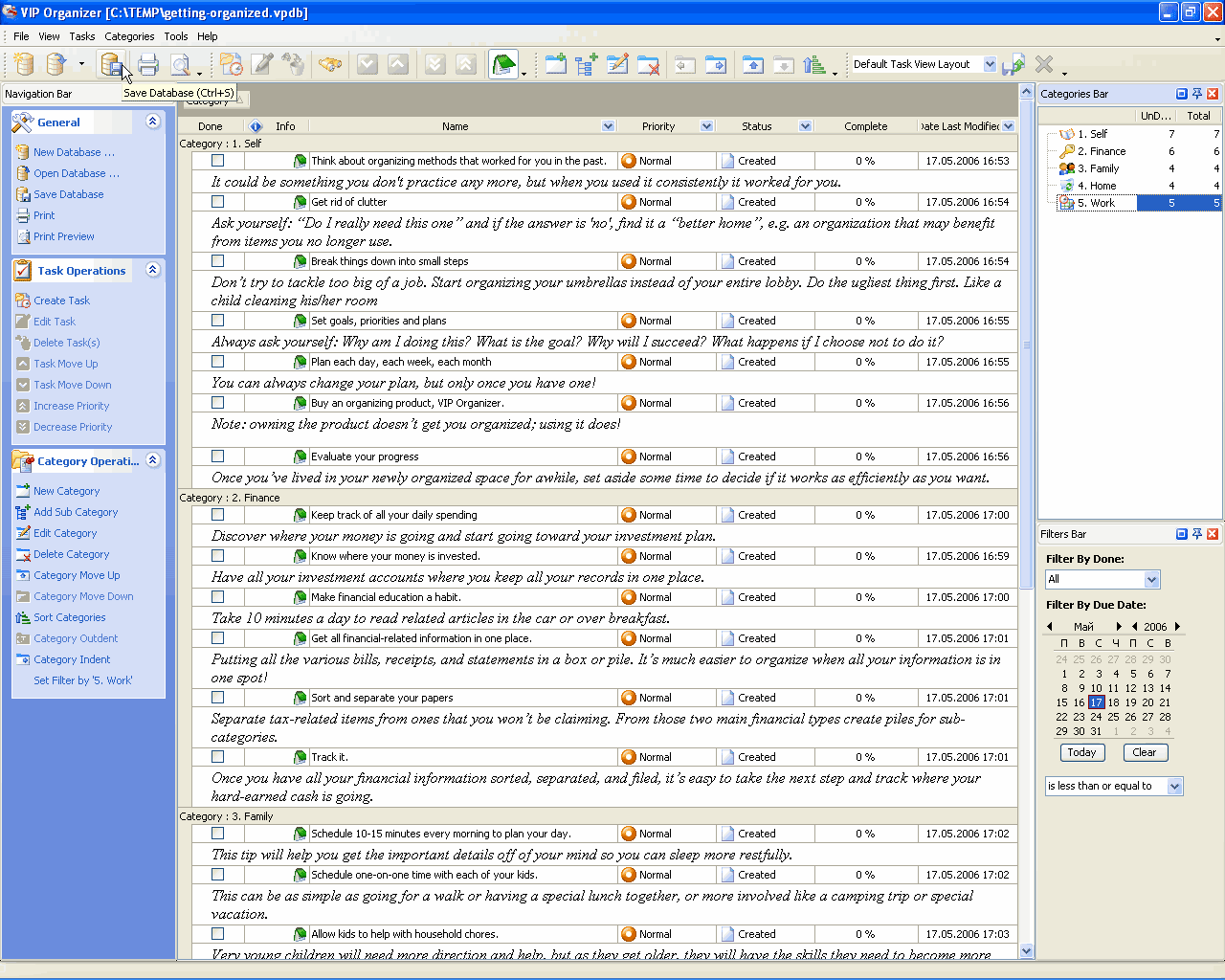Click the add sub category tree icon
Viewport: 1225px width, 980px height.
click(586, 64)
